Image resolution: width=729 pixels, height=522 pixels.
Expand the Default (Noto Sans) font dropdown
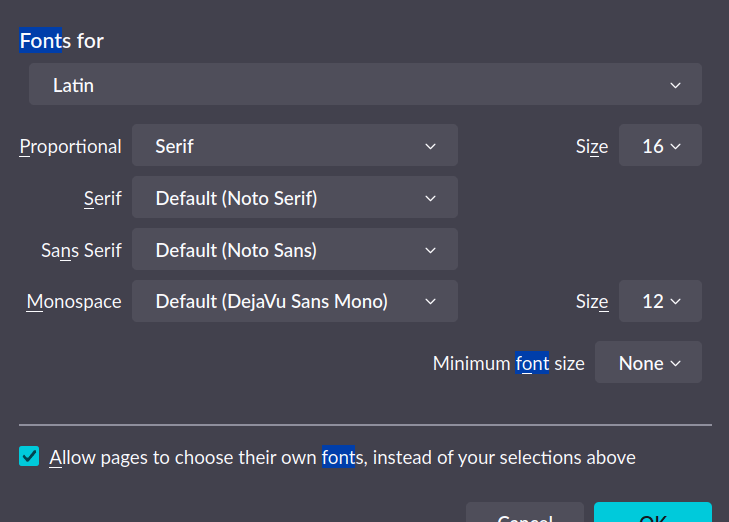pyautogui.click(x=295, y=250)
